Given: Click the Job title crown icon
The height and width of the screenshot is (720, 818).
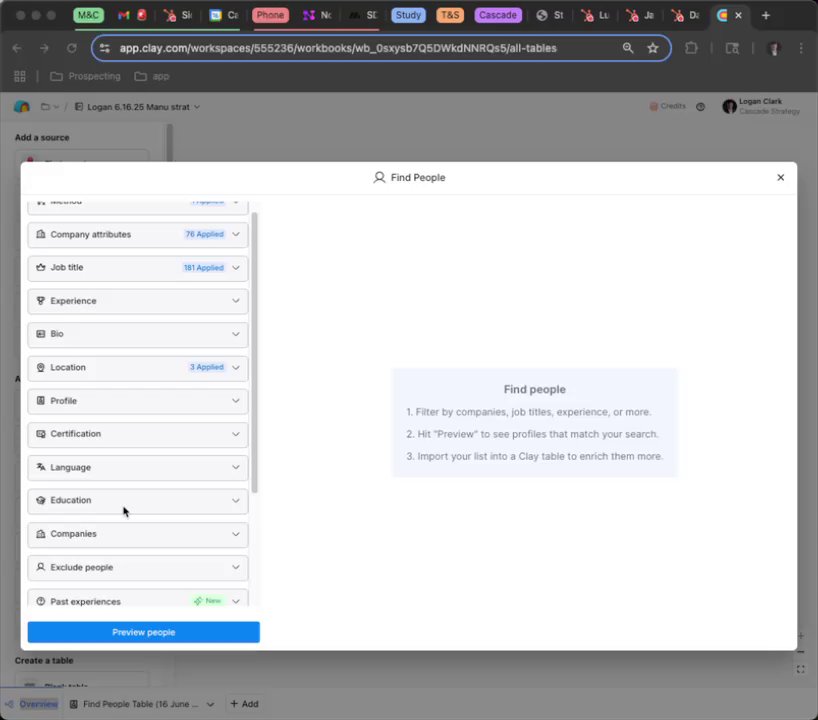Looking at the screenshot, I should tap(41, 268).
